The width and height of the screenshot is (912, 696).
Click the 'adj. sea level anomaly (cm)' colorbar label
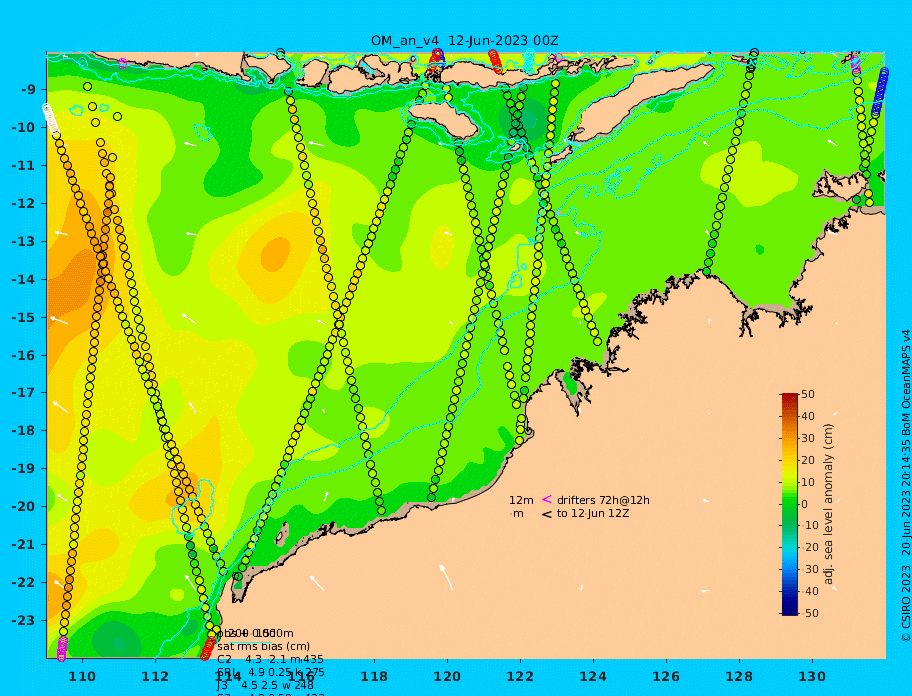click(829, 504)
